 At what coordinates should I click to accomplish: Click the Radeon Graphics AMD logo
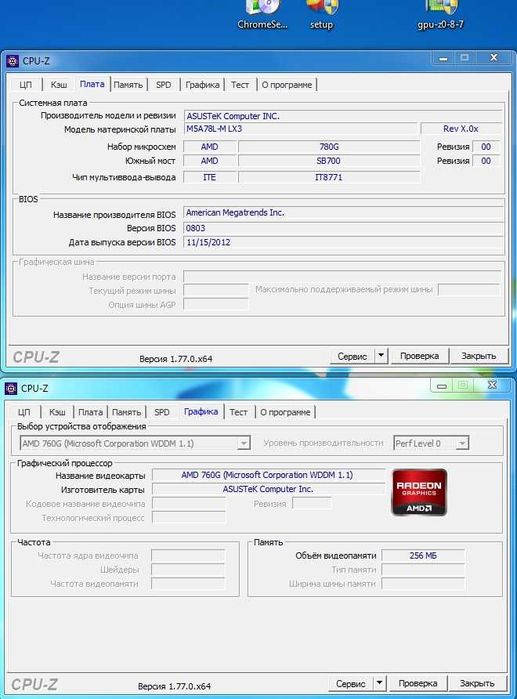[x=419, y=492]
